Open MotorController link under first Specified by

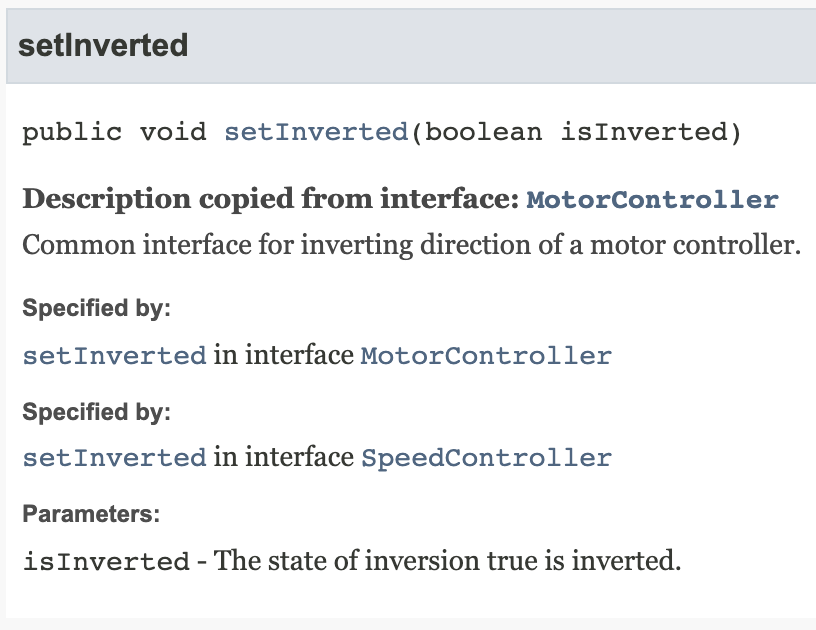[486, 356]
